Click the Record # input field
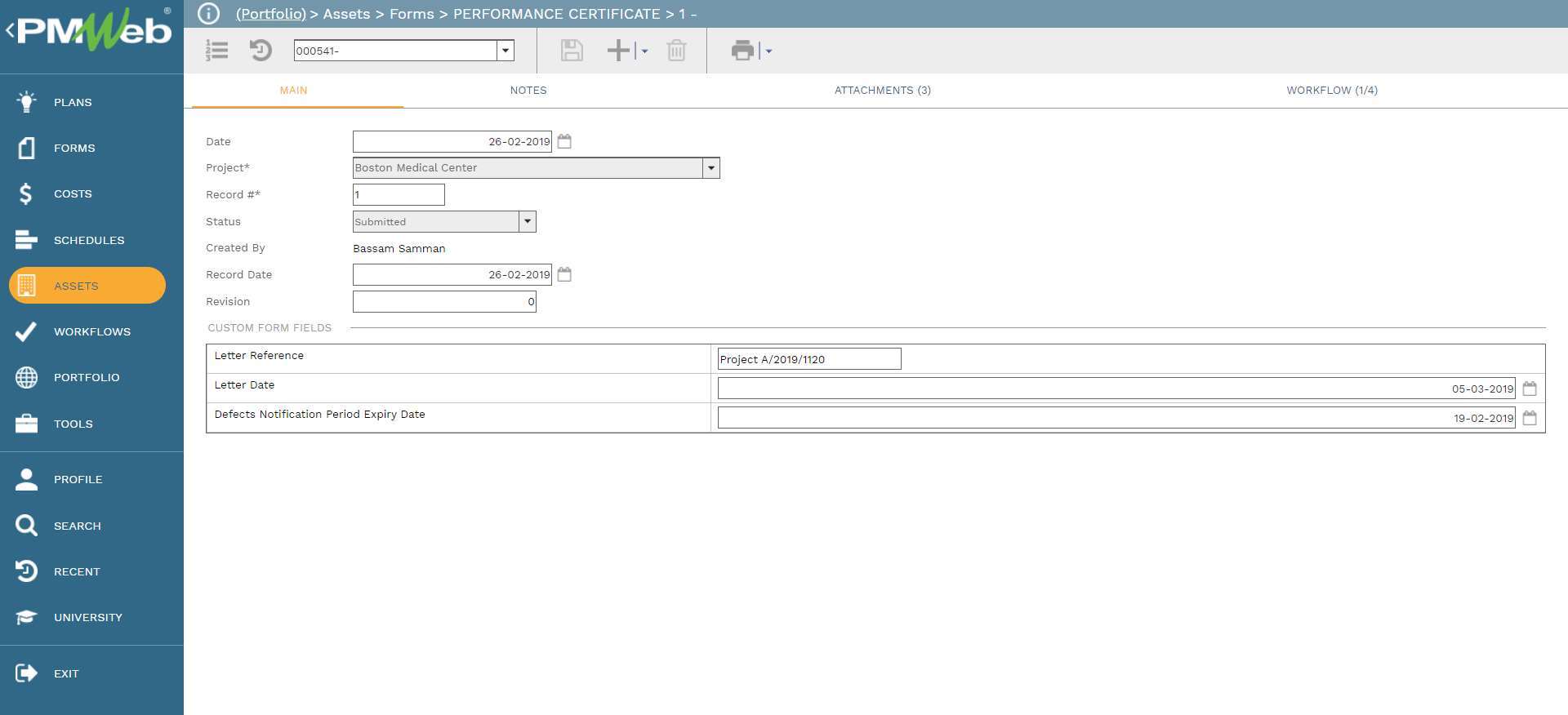1568x715 pixels. (399, 194)
